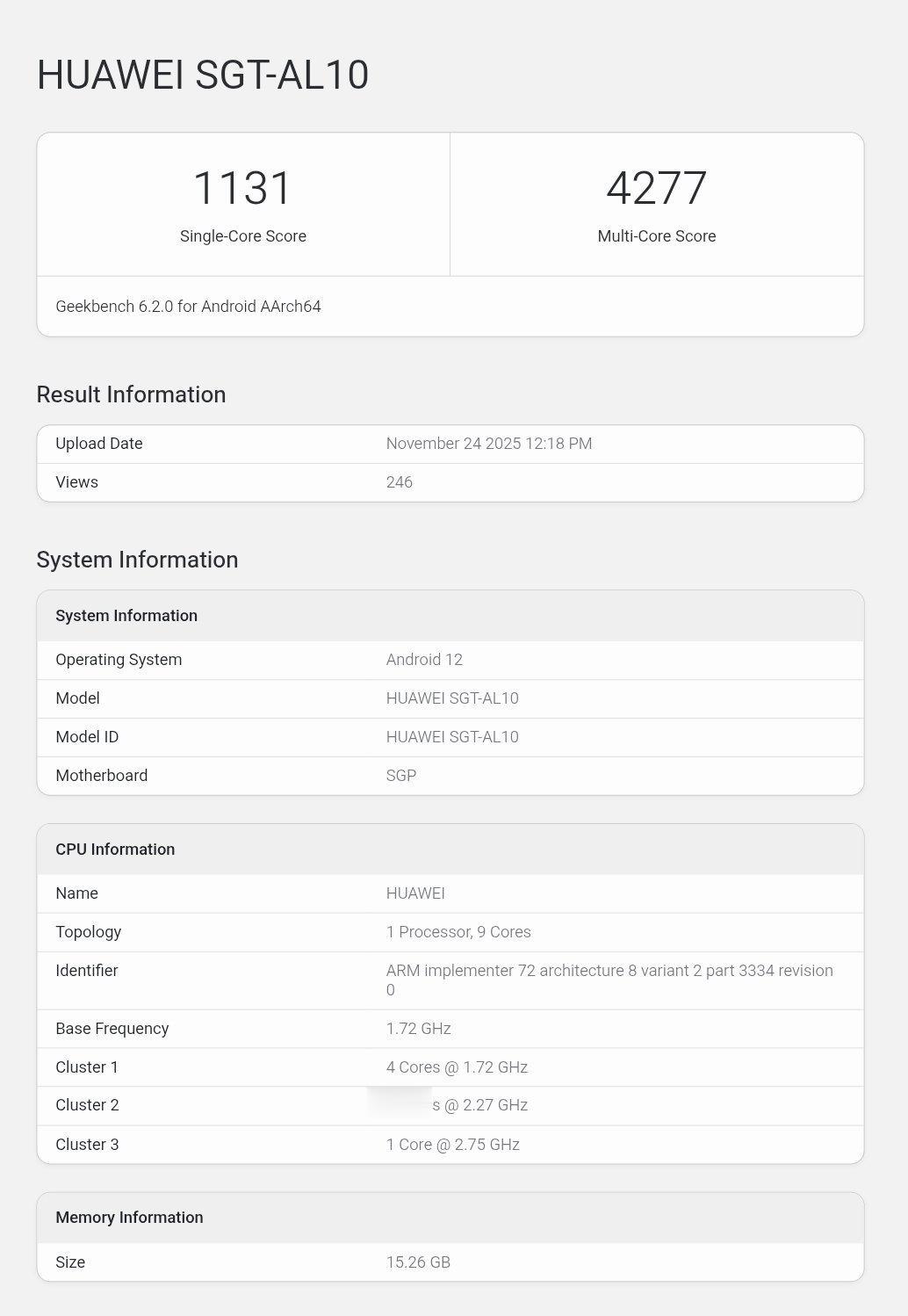Click the HUAWEI SGT-AL10 page title
The width and height of the screenshot is (908, 1316).
203,75
